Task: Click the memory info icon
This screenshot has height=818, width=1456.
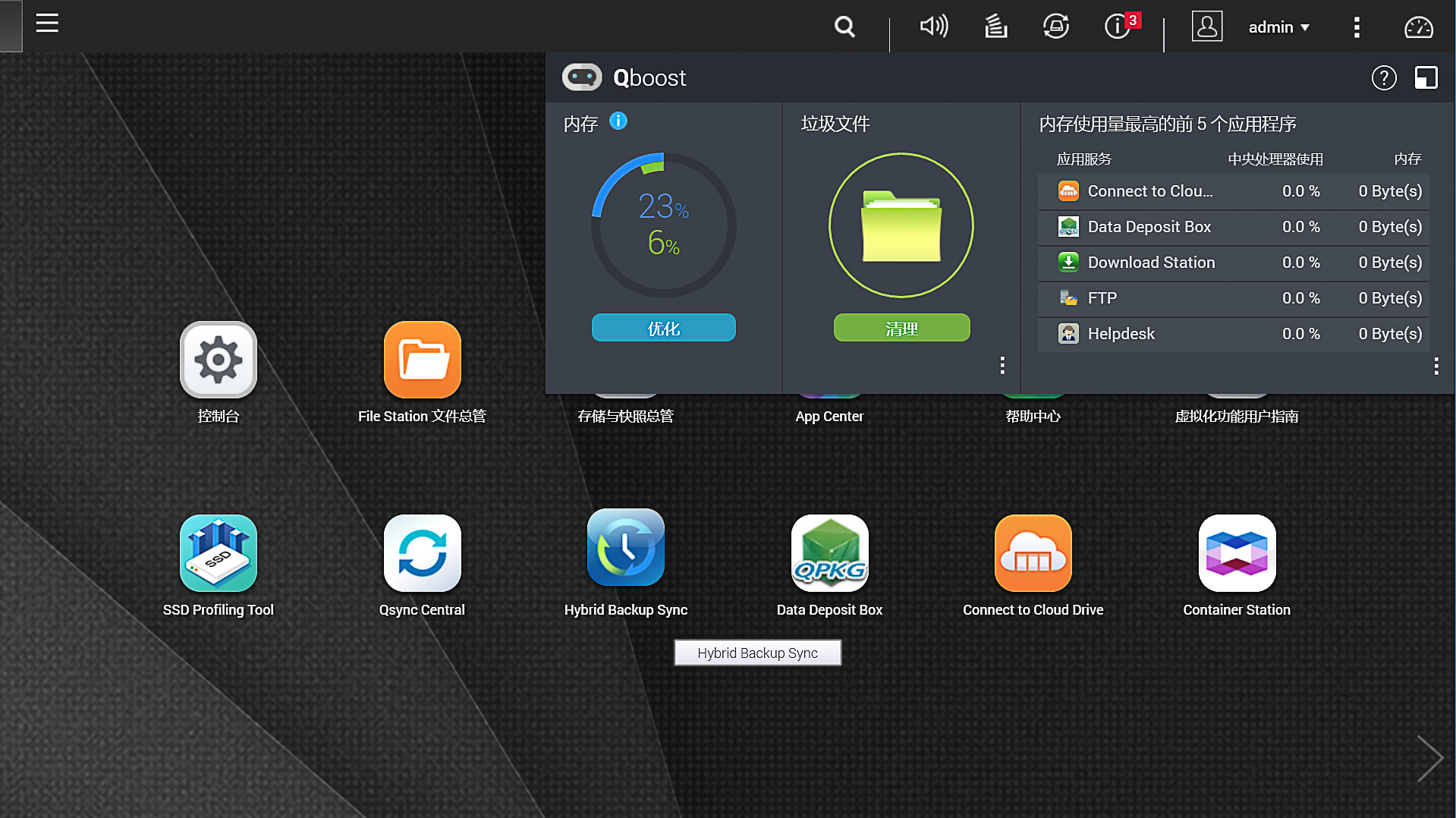Action: [618, 121]
